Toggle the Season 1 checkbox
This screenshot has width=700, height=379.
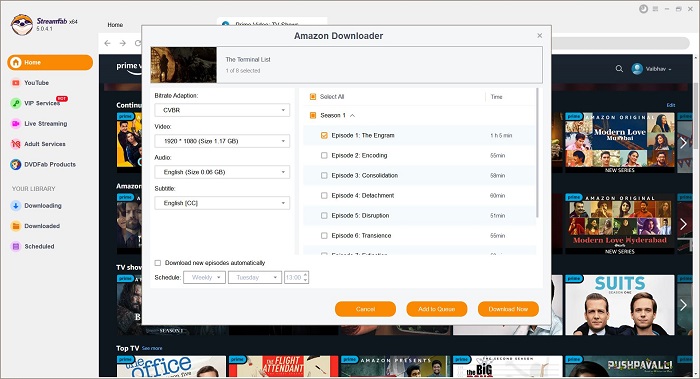(313, 115)
